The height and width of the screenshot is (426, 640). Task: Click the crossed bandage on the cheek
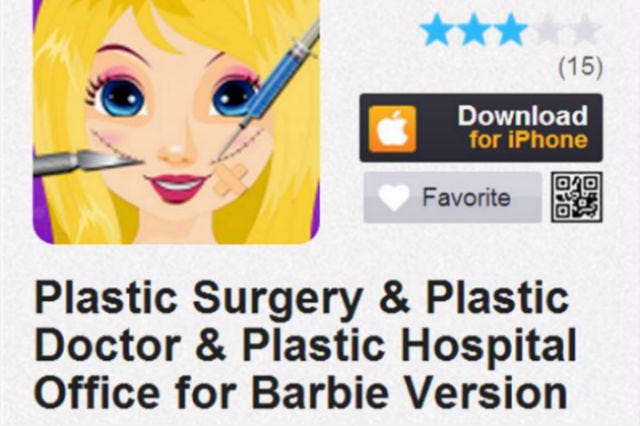tap(230, 178)
